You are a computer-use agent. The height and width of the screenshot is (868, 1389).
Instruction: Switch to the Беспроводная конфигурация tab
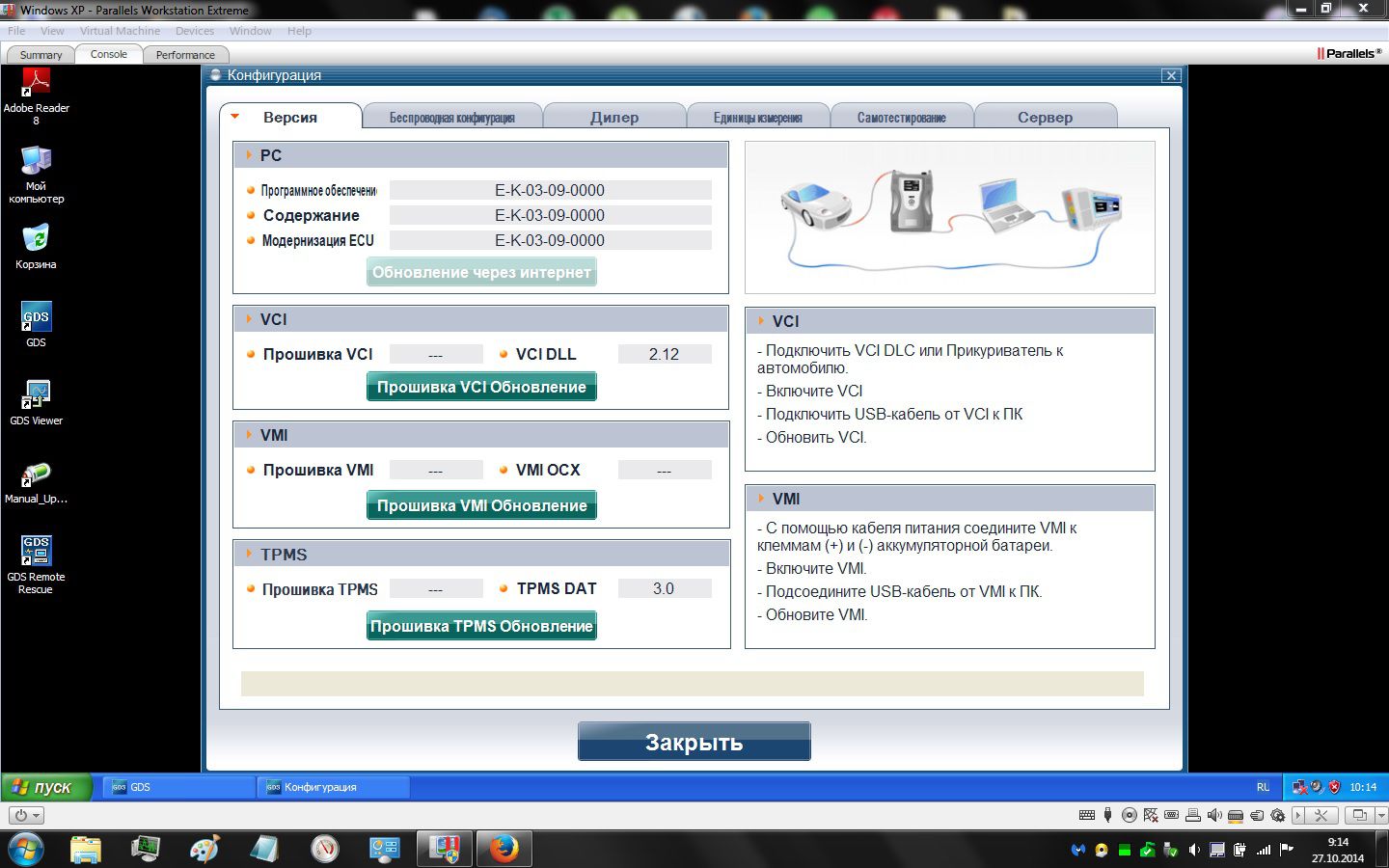tap(451, 117)
